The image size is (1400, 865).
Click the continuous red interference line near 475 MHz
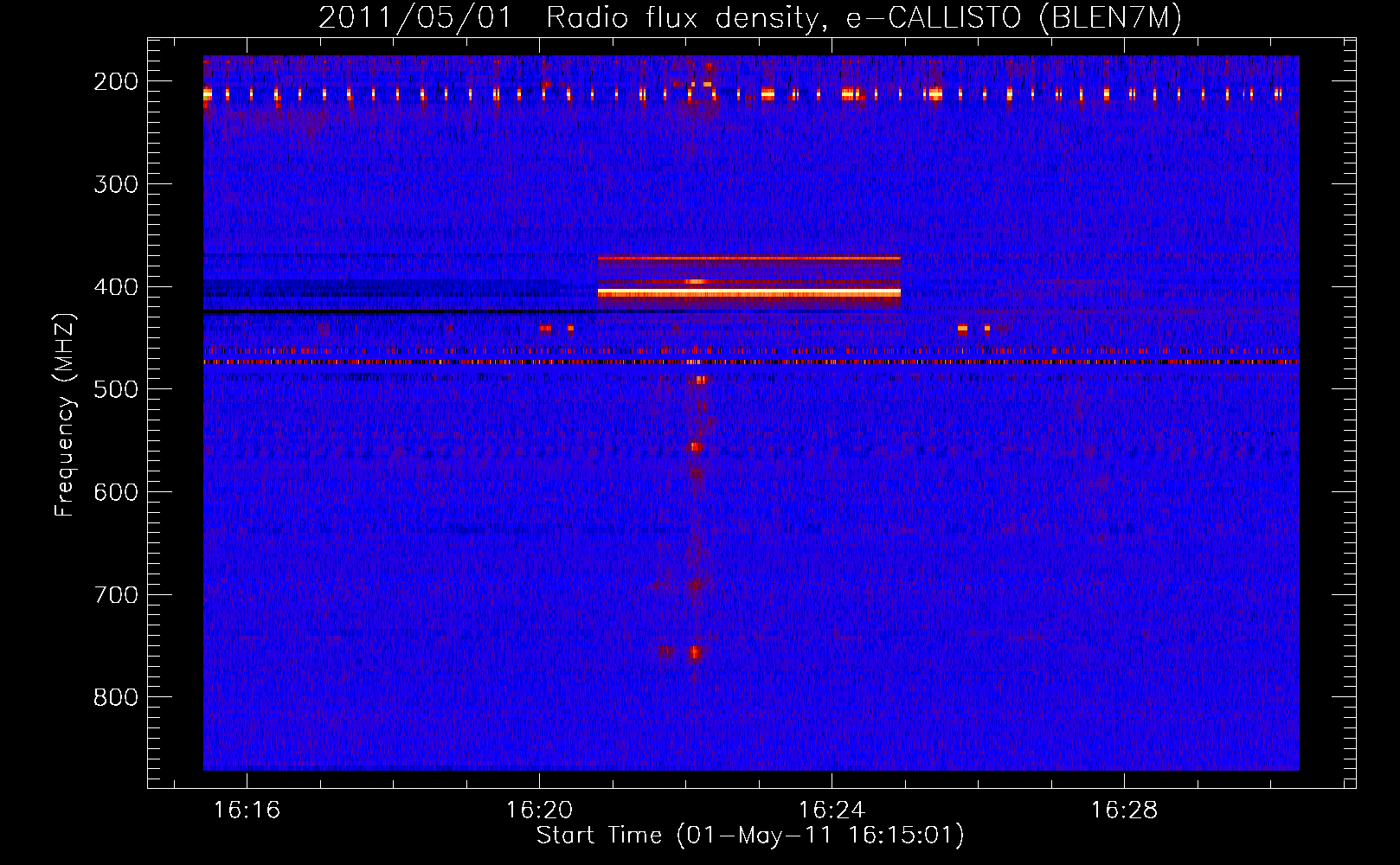[751, 362]
